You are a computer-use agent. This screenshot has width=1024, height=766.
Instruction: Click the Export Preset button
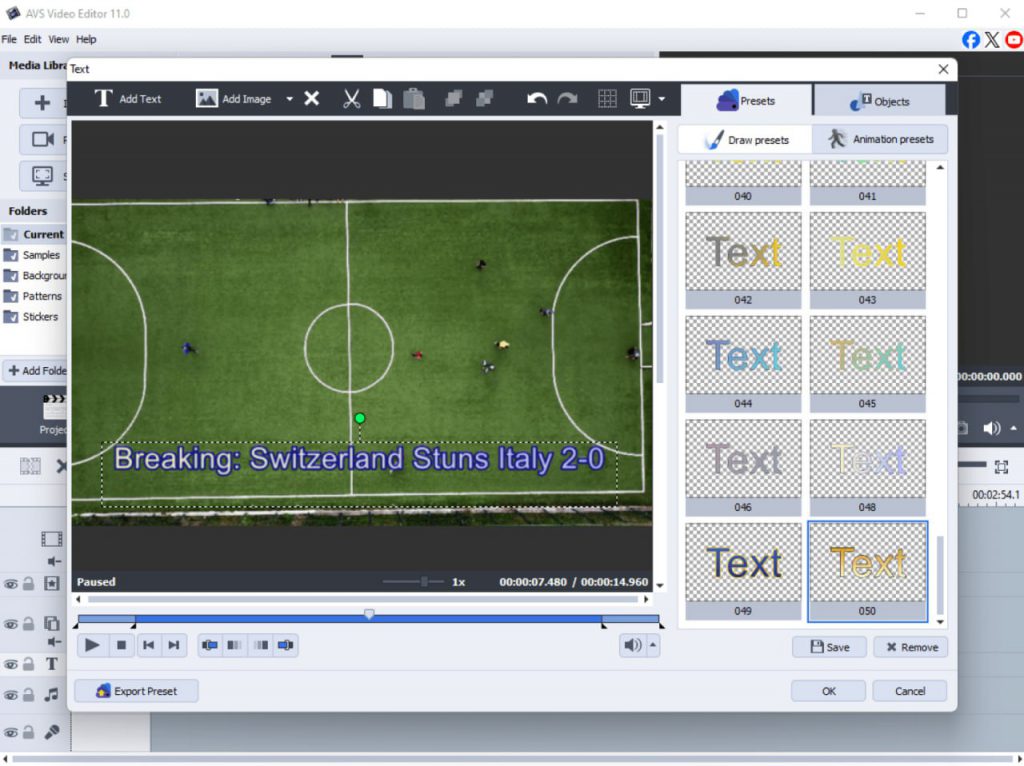click(136, 690)
